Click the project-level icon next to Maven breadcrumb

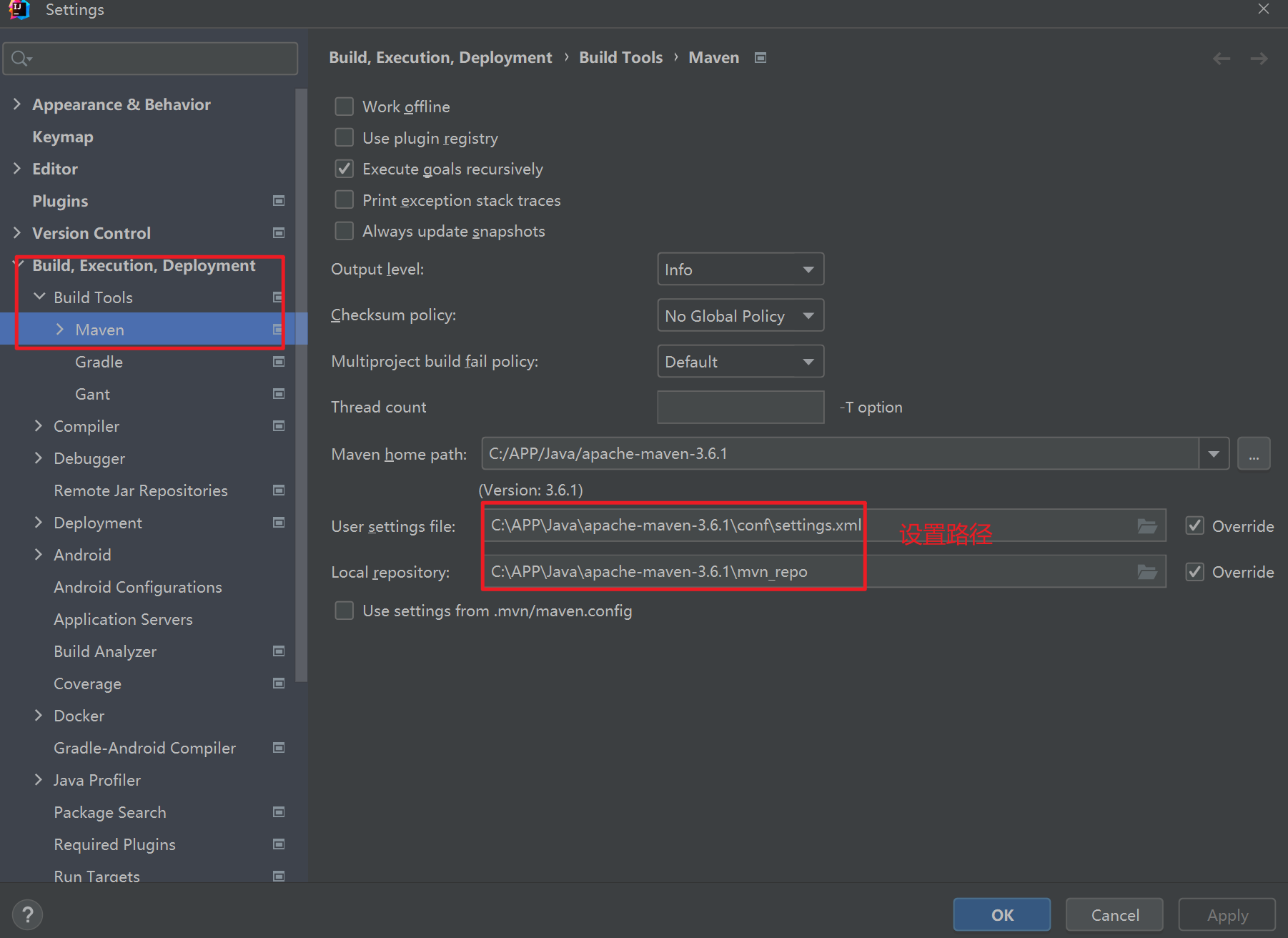pyautogui.click(x=761, y=57)
